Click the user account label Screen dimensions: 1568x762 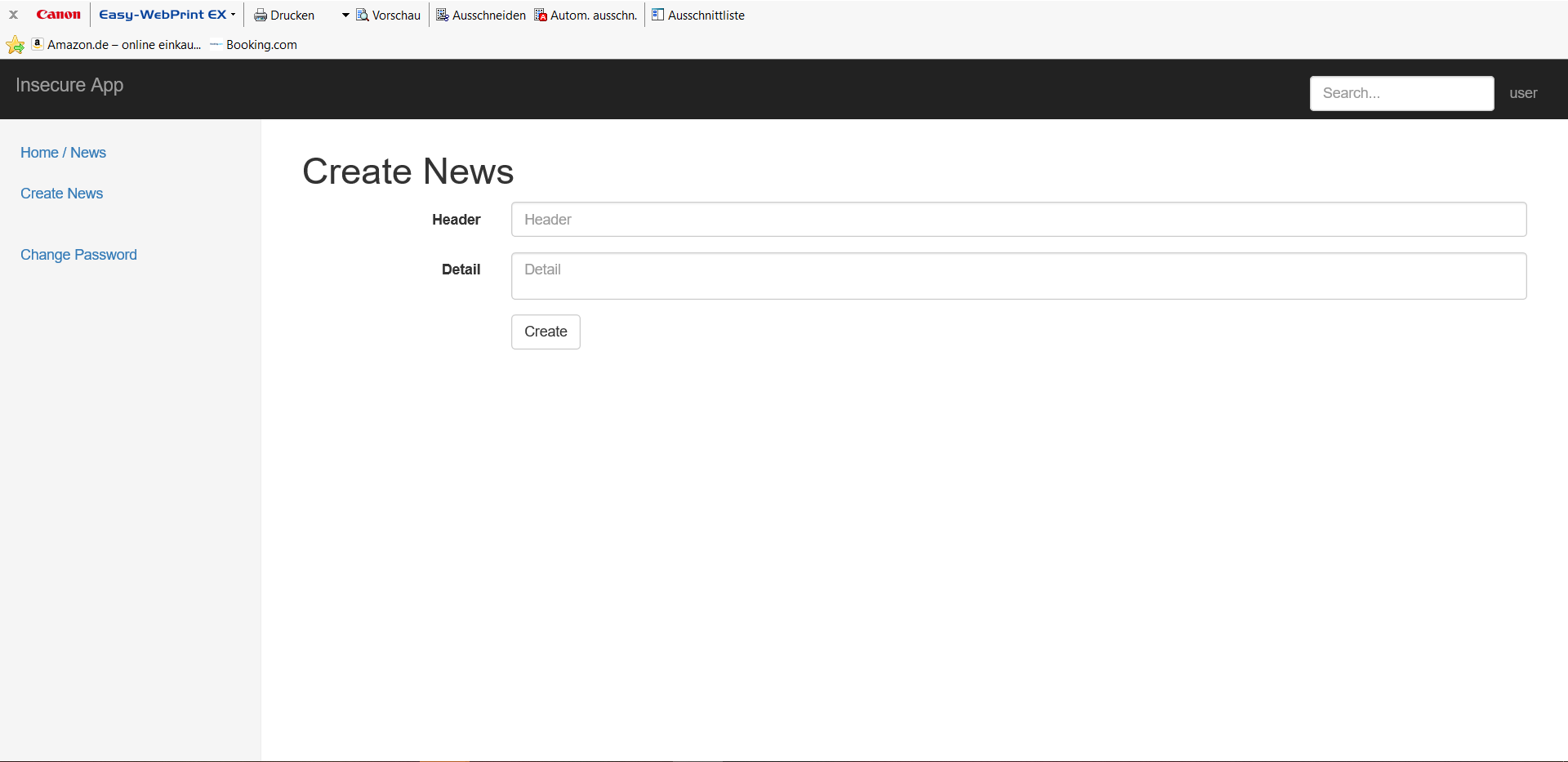(1522, 93)
